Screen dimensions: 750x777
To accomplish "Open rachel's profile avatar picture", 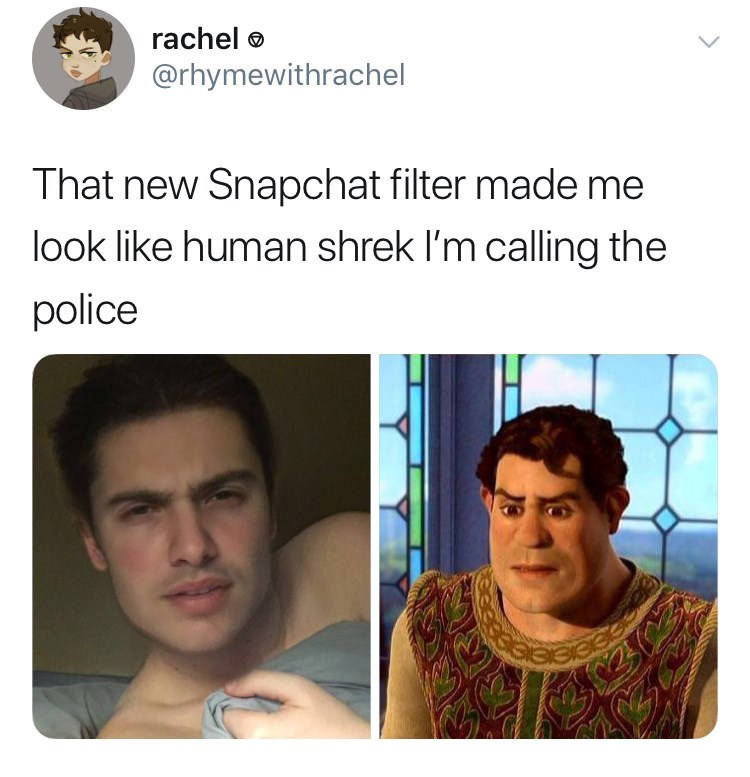I will [x=83, y=58].
